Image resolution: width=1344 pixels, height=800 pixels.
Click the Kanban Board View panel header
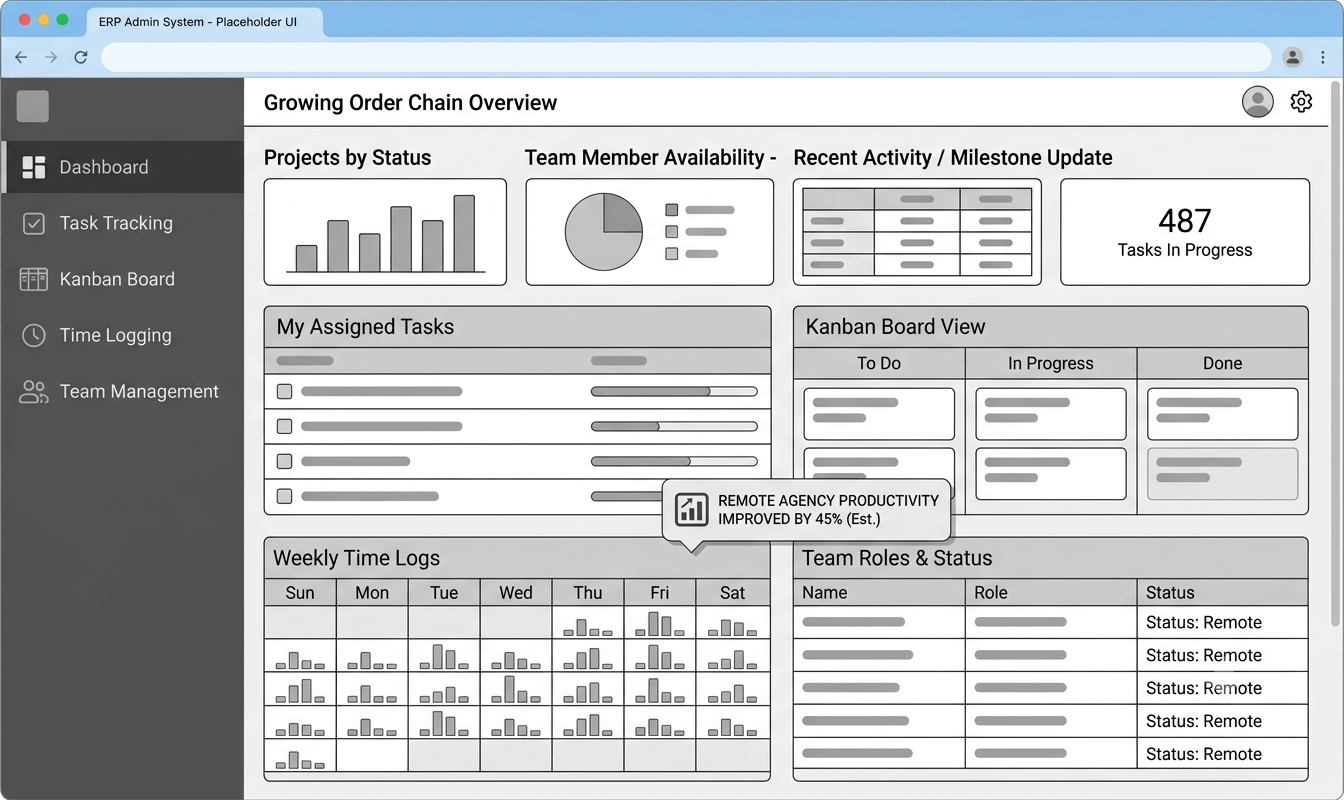(x=1050, y=327)
